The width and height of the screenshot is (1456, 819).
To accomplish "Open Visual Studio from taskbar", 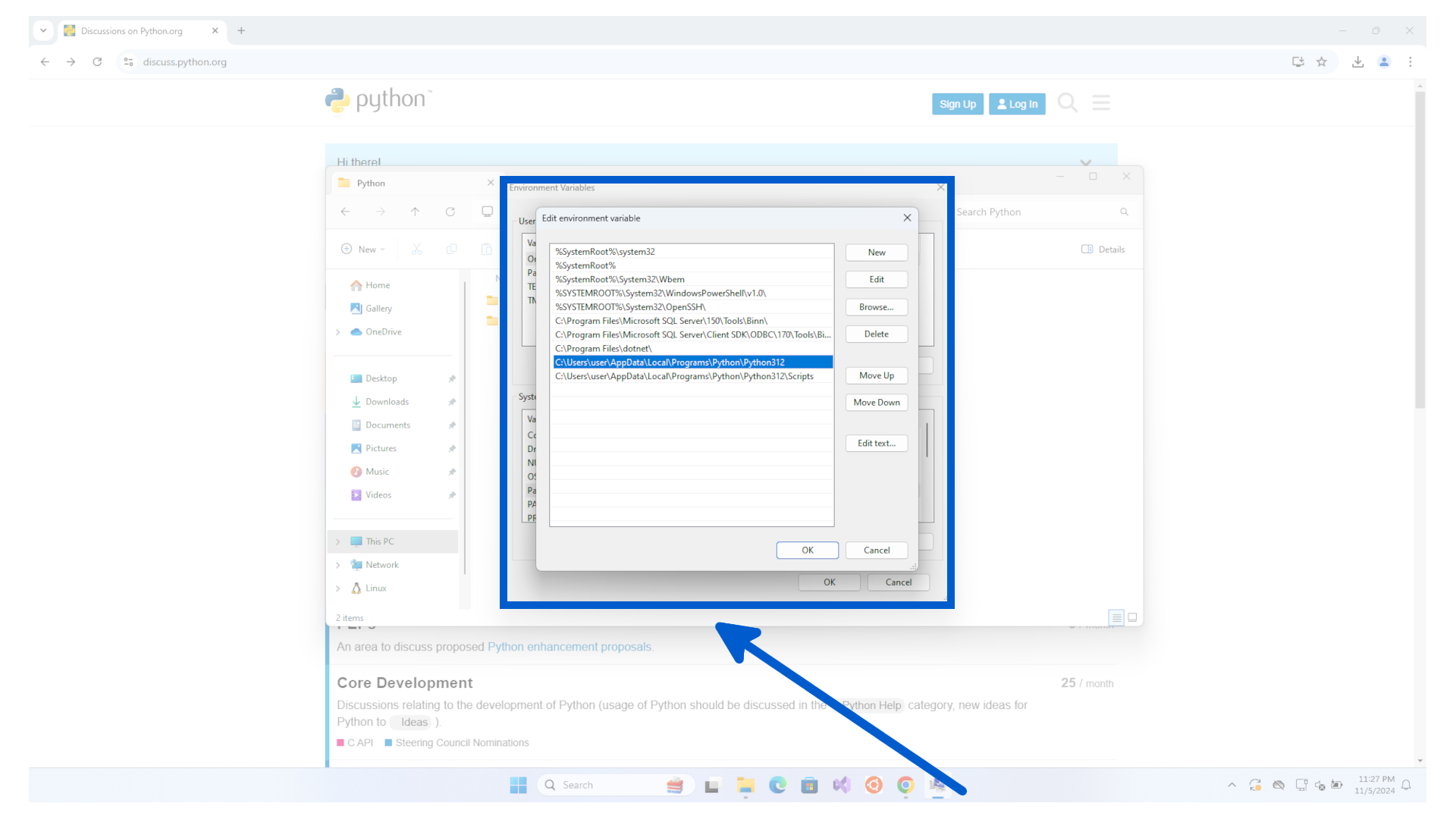I will point(841,785).
